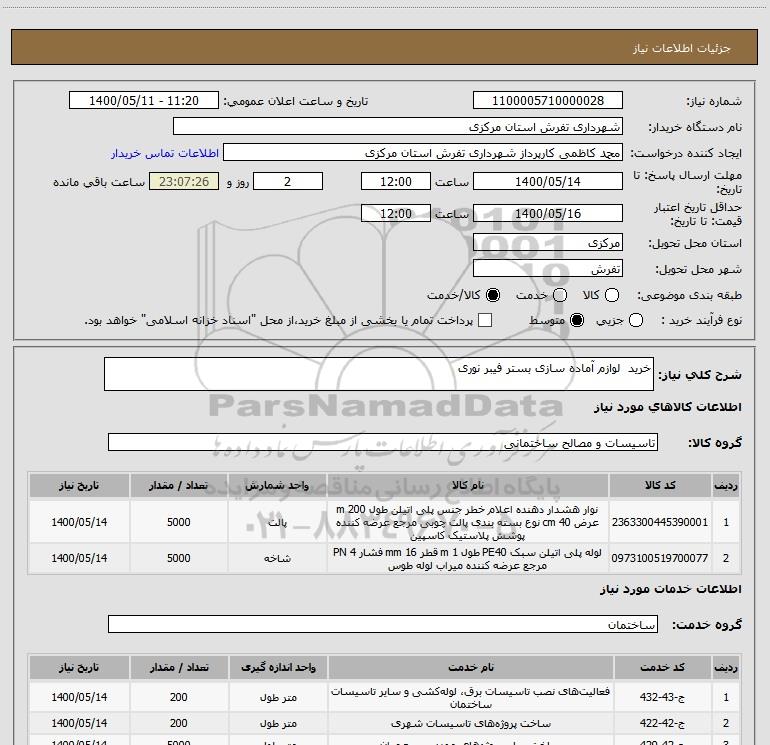Click the electrical installation activities service name

pos(470,697)
